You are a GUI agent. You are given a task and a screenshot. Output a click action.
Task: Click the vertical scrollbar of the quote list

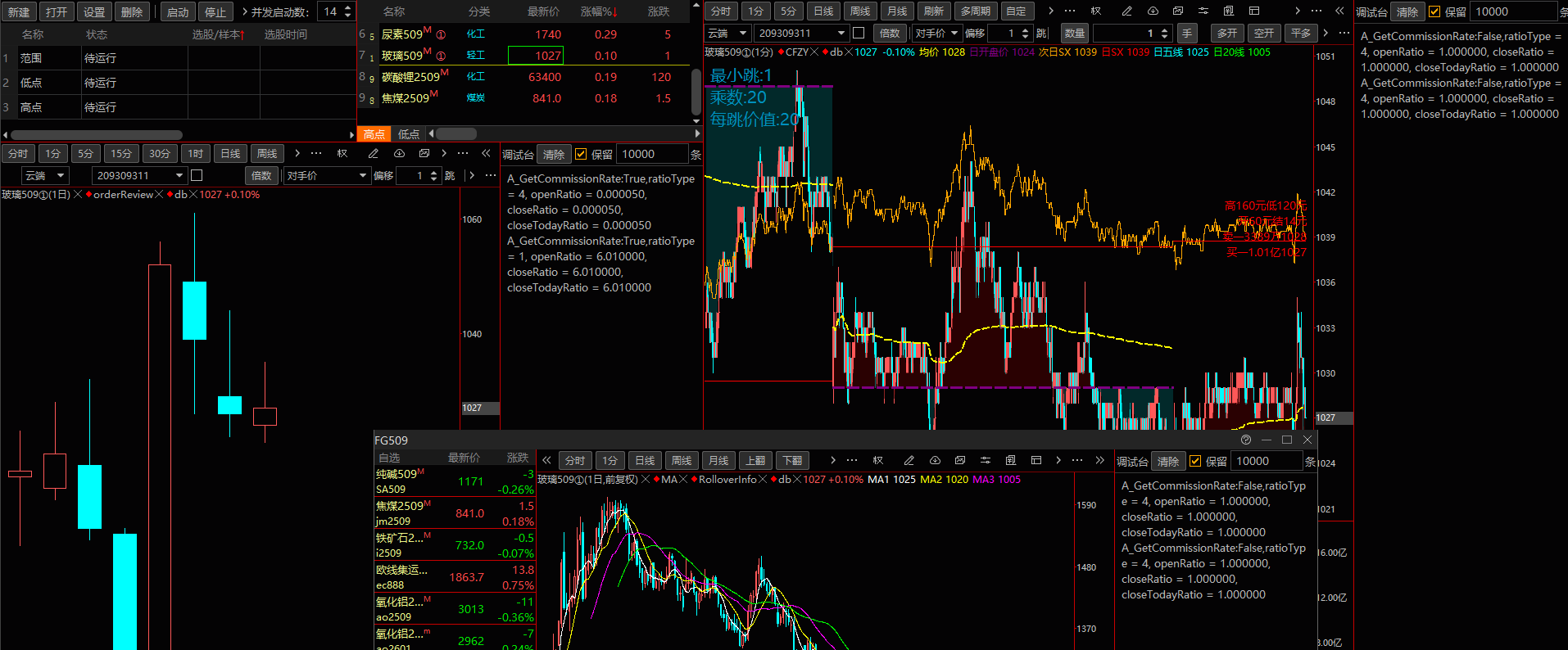[696, 90]
